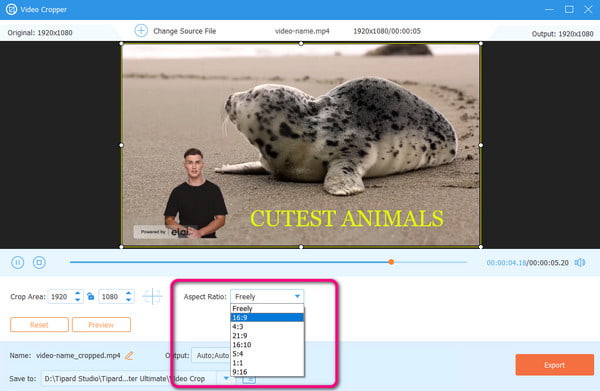This screenshot has width=600, height=391.
Task: Click the Reset button
Action: (x=39, y=324)
